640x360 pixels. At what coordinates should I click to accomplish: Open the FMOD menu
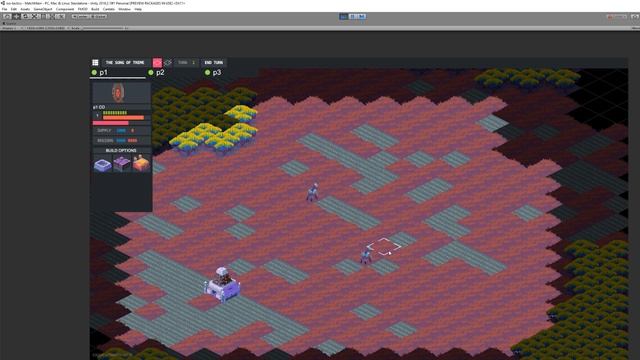[x=82, y=9]
